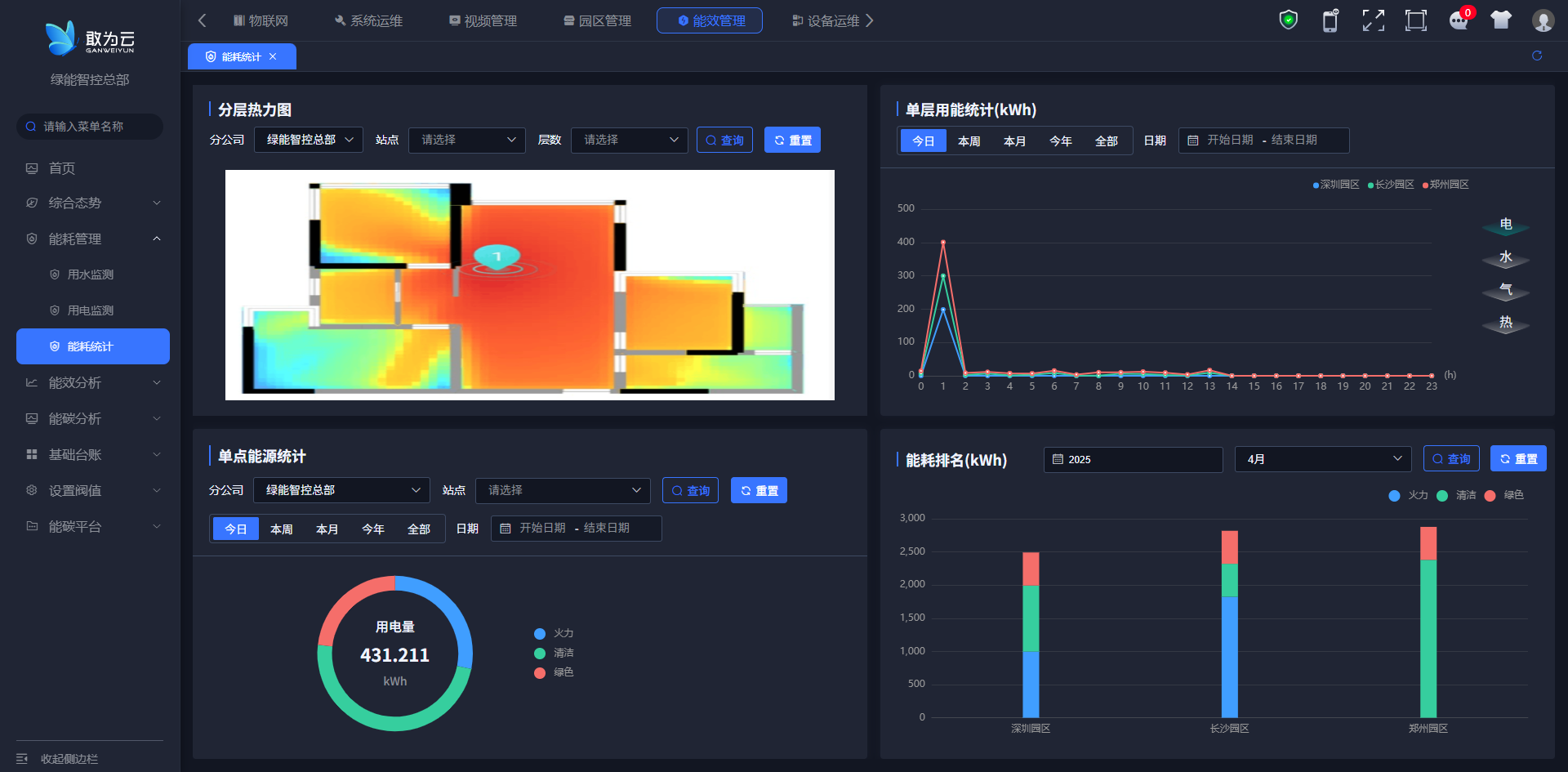Click 查询 button in 分层热力图 panel
The width and height of the screenshot is (1568, 772).
pyautogui.click(x=724, y=140)
